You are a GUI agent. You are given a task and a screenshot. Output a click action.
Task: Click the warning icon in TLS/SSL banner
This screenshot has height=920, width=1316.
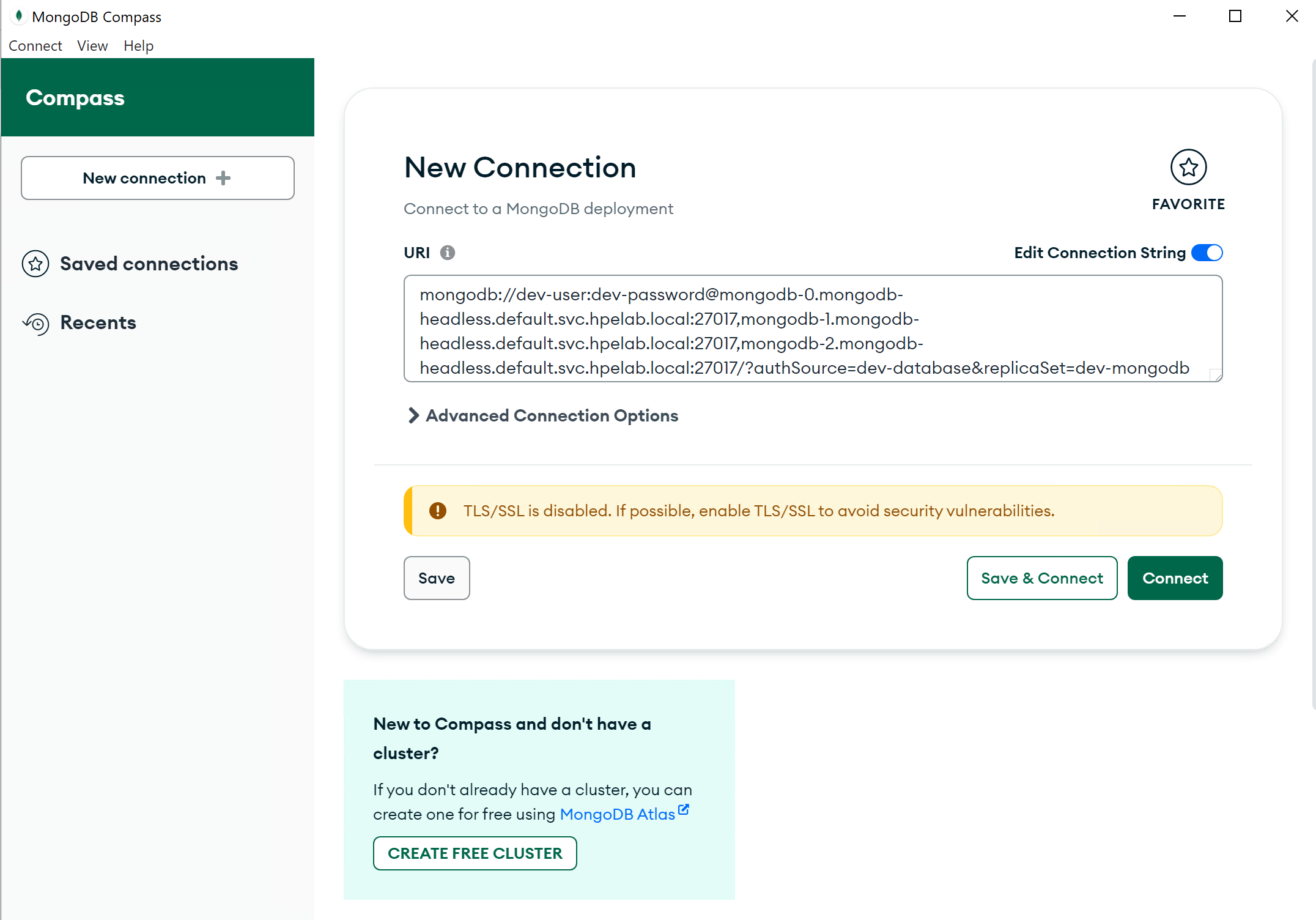point(438,511)
